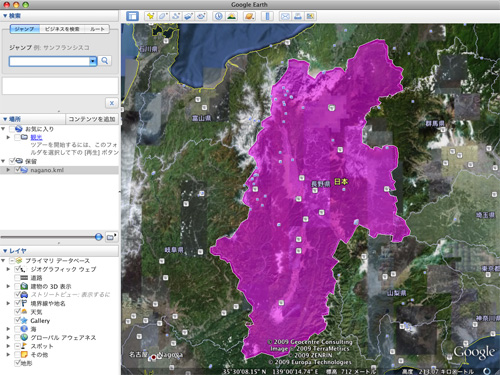
Task: Show the ruler measurement tool
Action: (267, 16)
